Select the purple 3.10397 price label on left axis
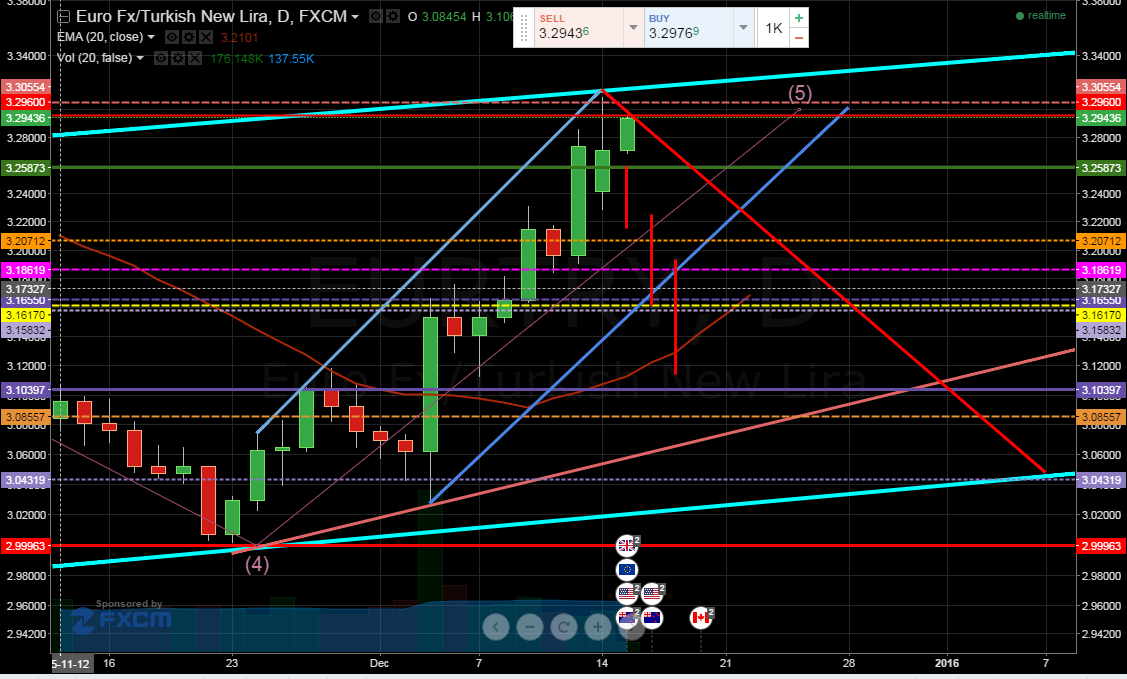1127x679 pixels. click(x=25, y=390)
